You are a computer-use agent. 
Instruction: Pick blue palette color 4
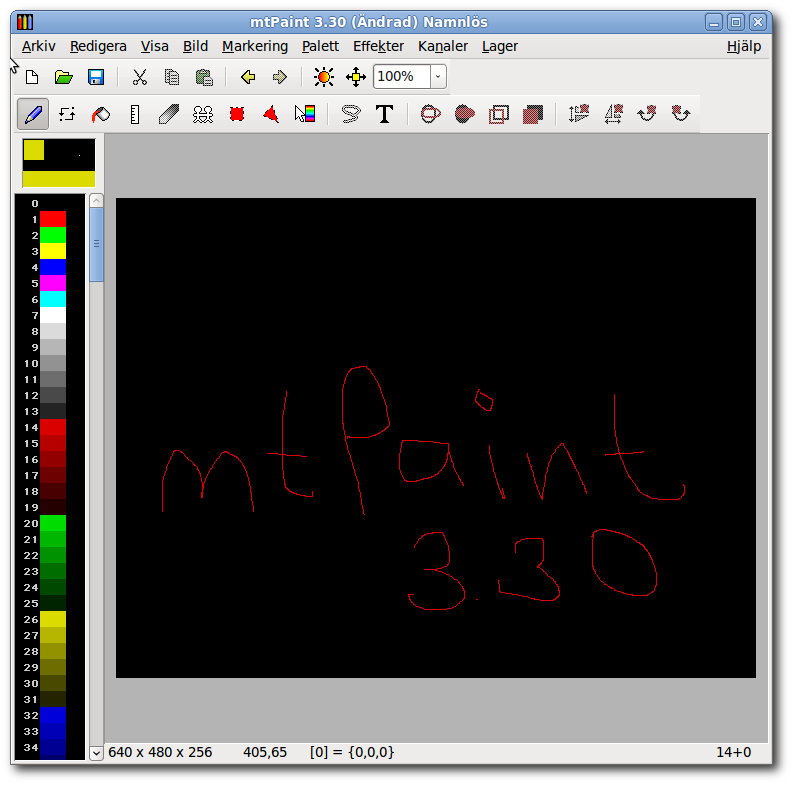click(53, 267)
